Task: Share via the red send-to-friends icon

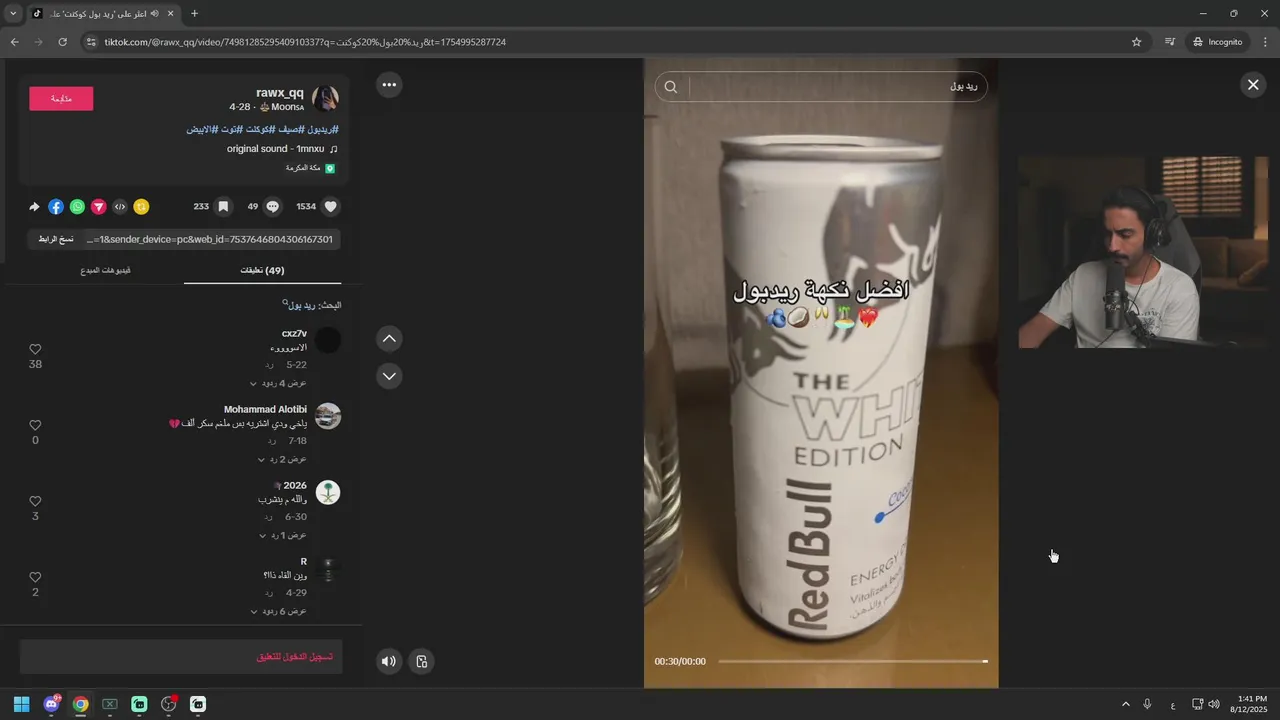Action: point(98,207)
